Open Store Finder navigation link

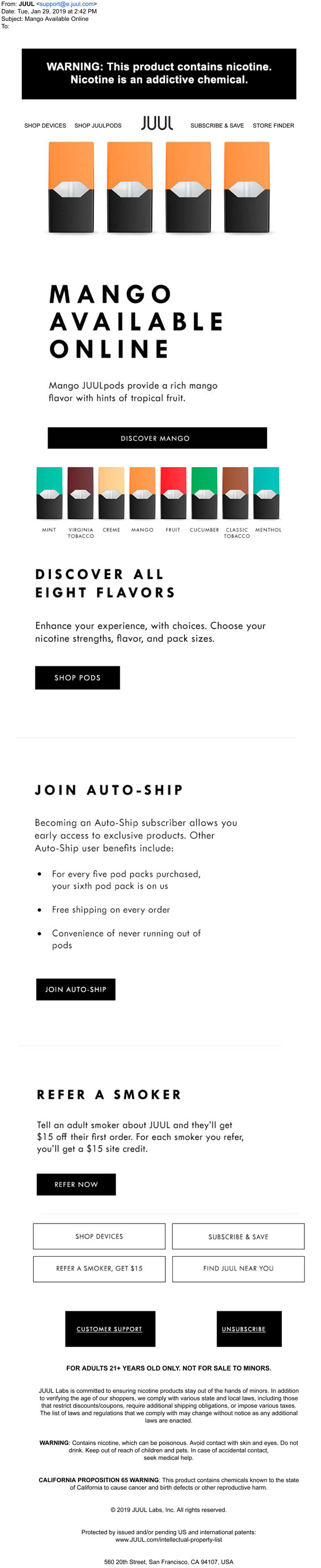pyautogui.click(x=273, y=125)
